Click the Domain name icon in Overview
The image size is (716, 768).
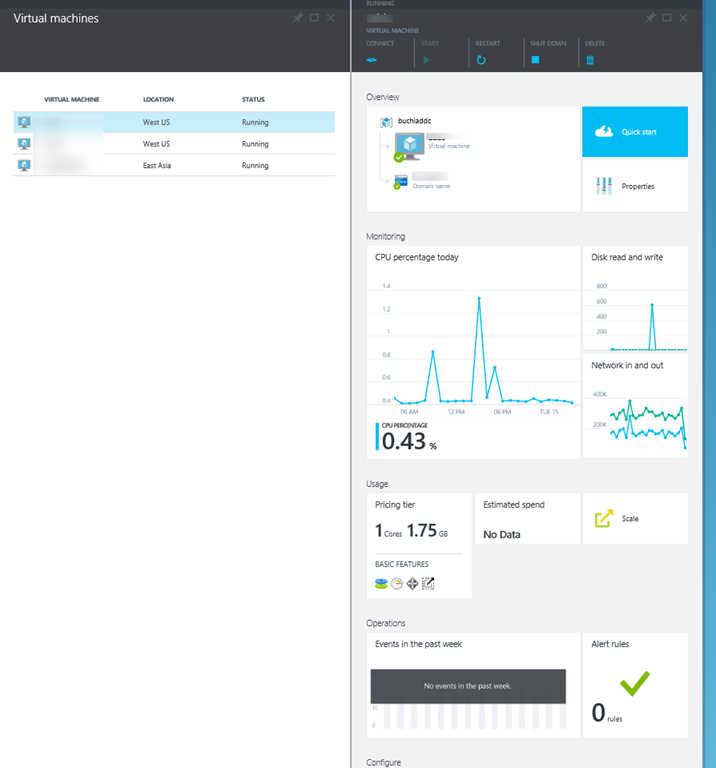tap(400, 182)
